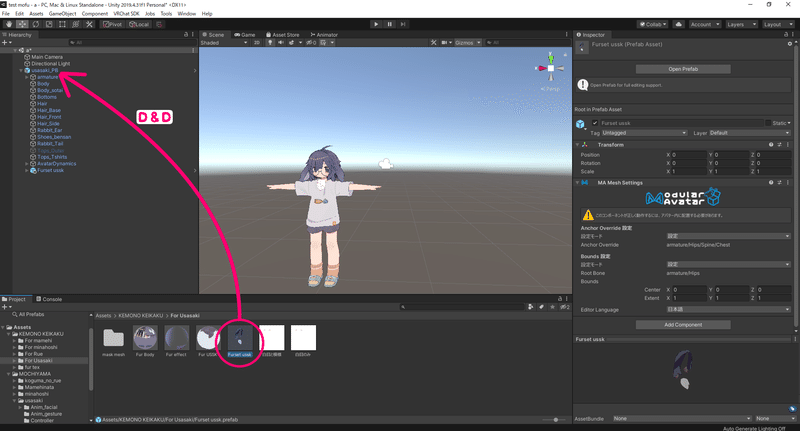Open the Layout dropdown

pyautogui.click(x=778, y=24)
